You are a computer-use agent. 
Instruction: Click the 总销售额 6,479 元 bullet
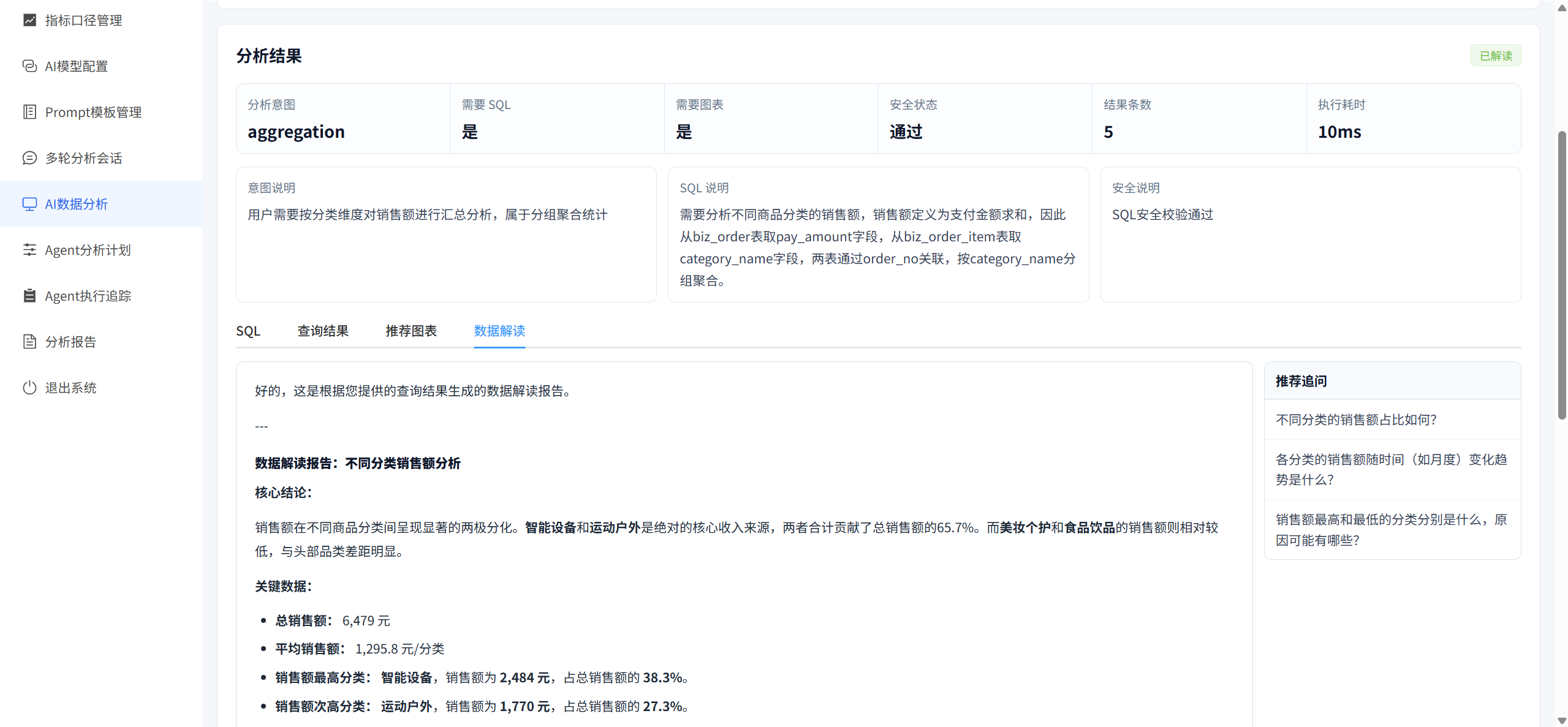[x=333, y=620]
